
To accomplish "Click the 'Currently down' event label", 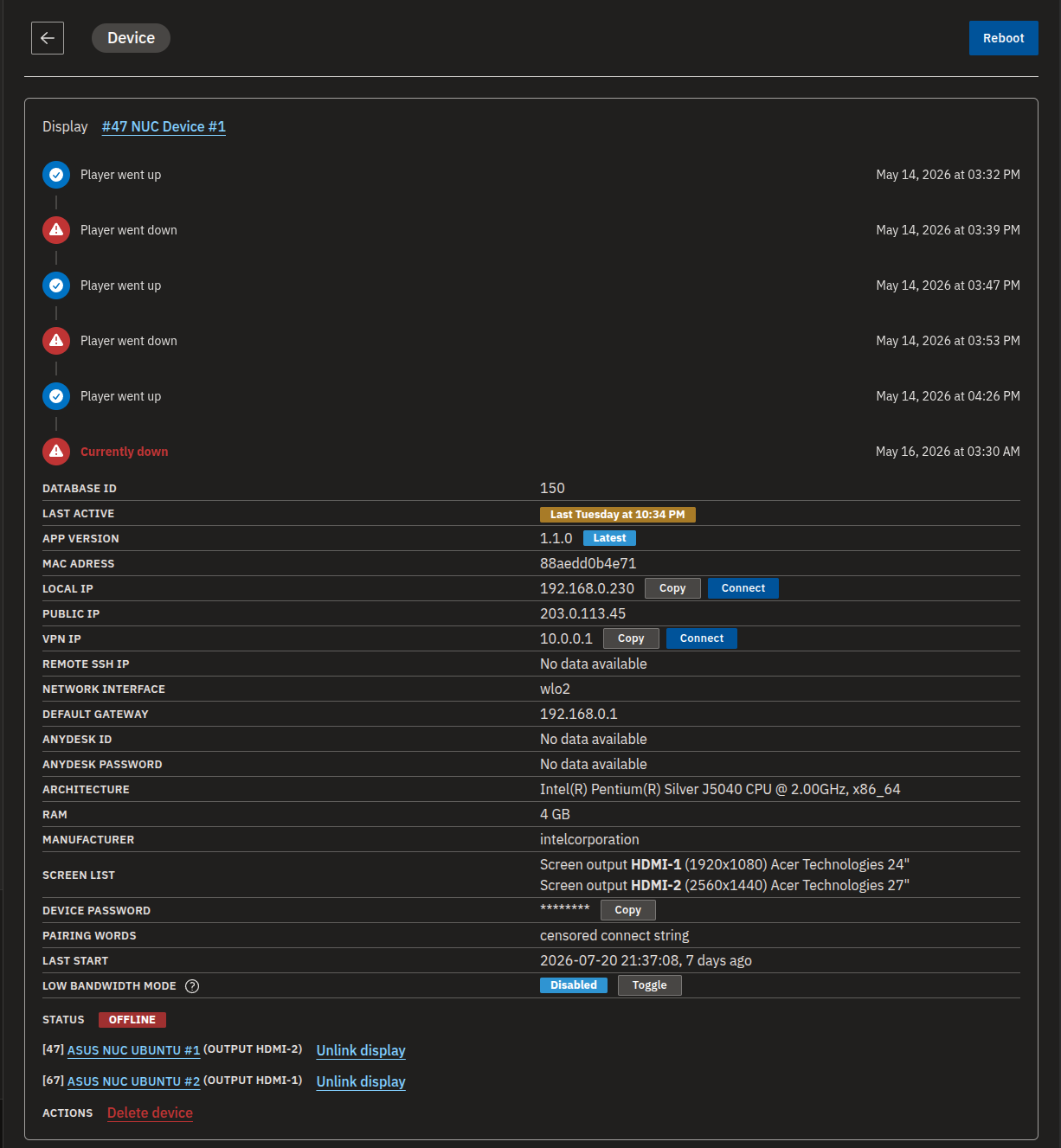I will [124, 452].
